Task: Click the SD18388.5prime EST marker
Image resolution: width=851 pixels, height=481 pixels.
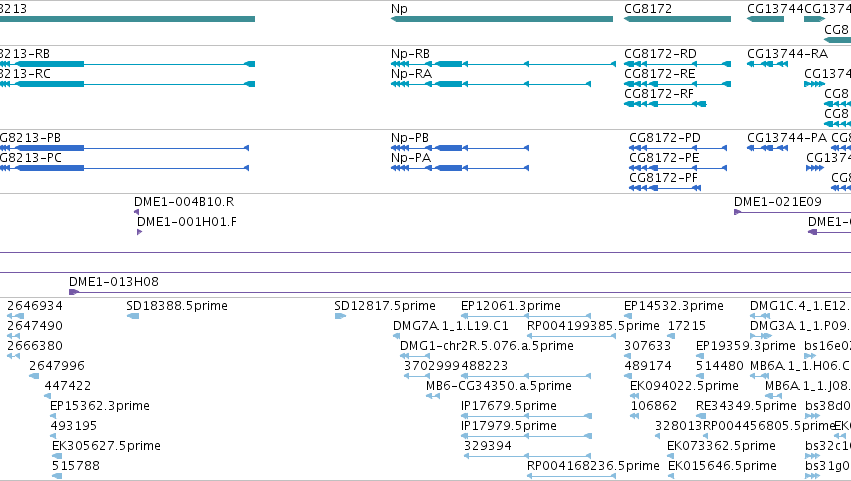Action: (133, 316)
